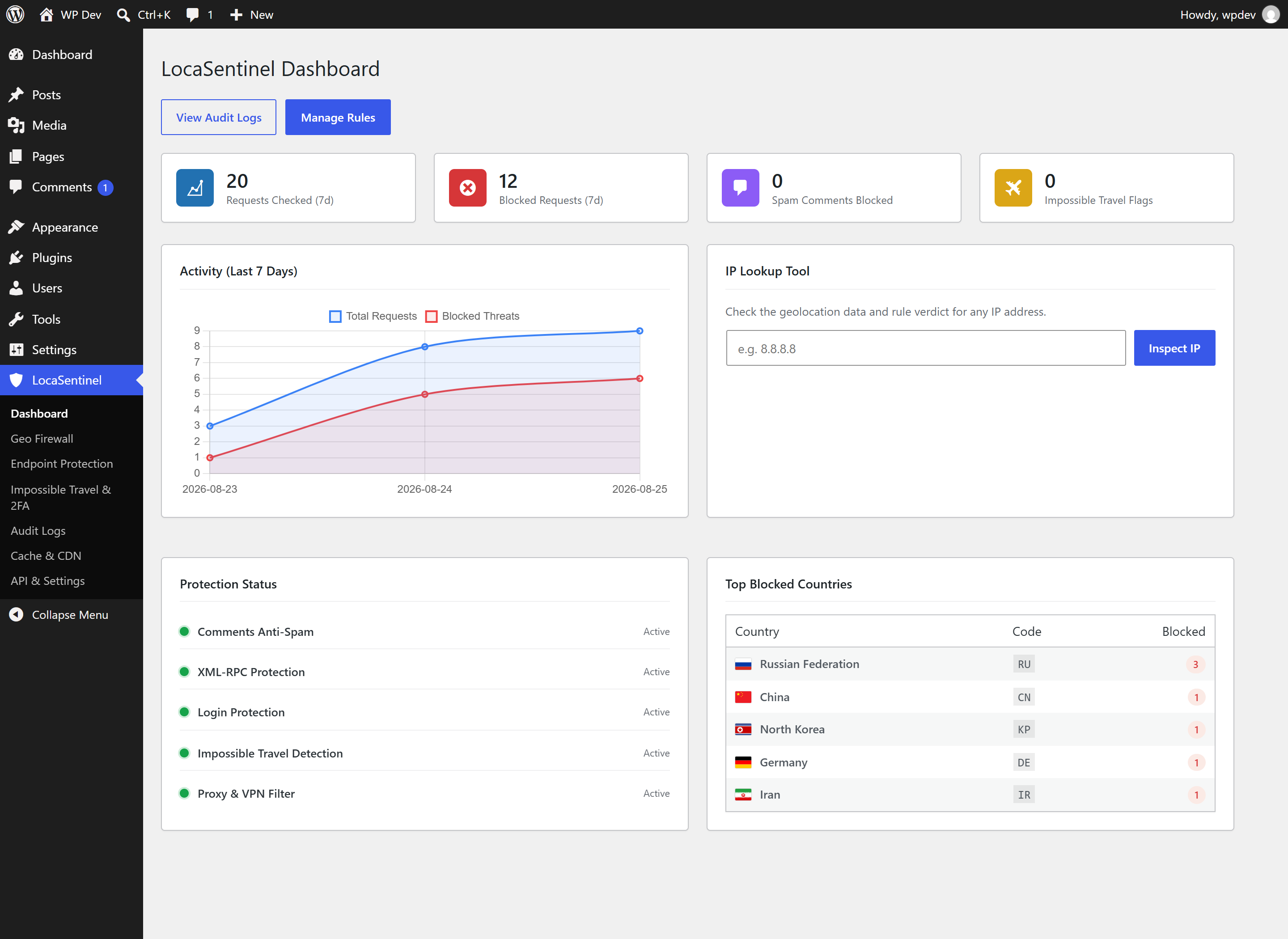Toggle Blocked Threats legend box in chart
1288x939 pixels.
(x=432, y=316)
